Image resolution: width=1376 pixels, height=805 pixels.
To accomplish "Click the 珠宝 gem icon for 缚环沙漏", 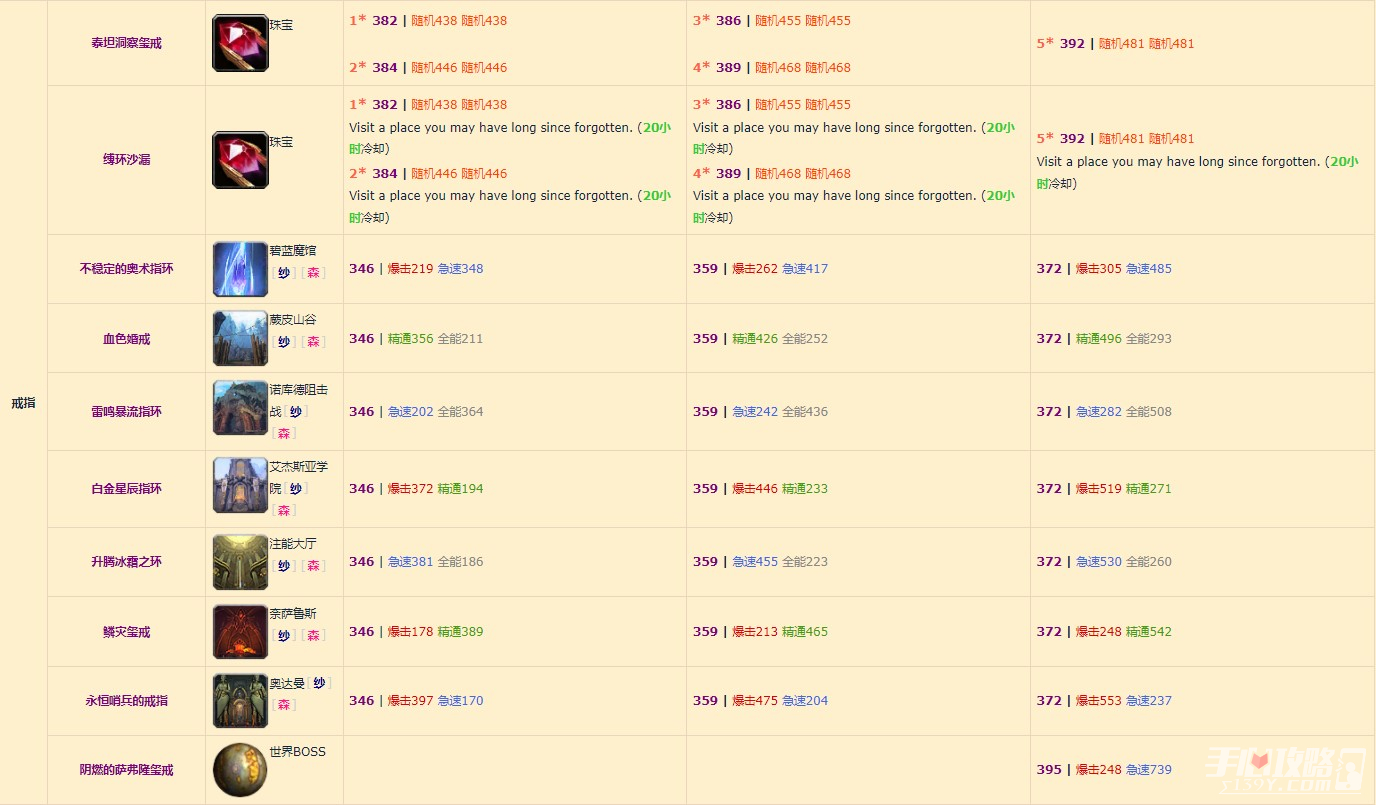I will (240, 160).
